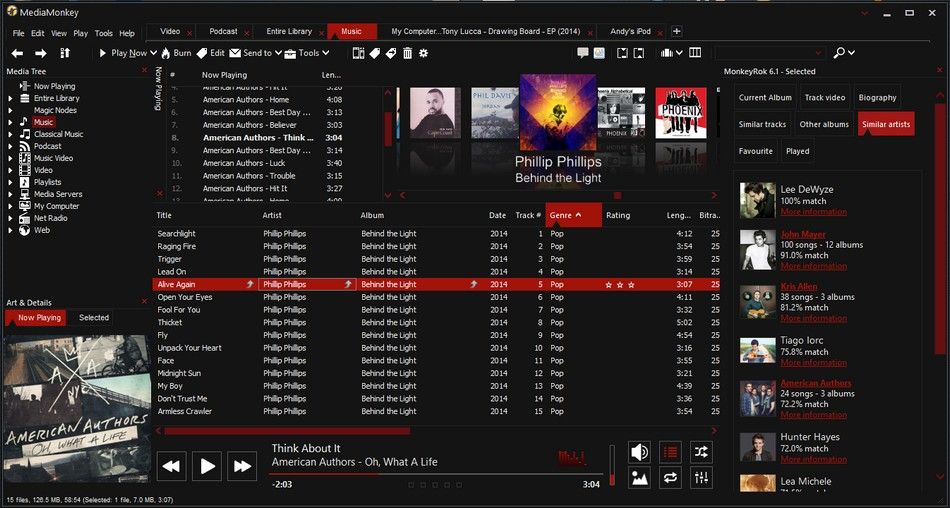Screen dimensions: 950x508
Task: Open the search options dropdown arrow
Action: [851, 53]
